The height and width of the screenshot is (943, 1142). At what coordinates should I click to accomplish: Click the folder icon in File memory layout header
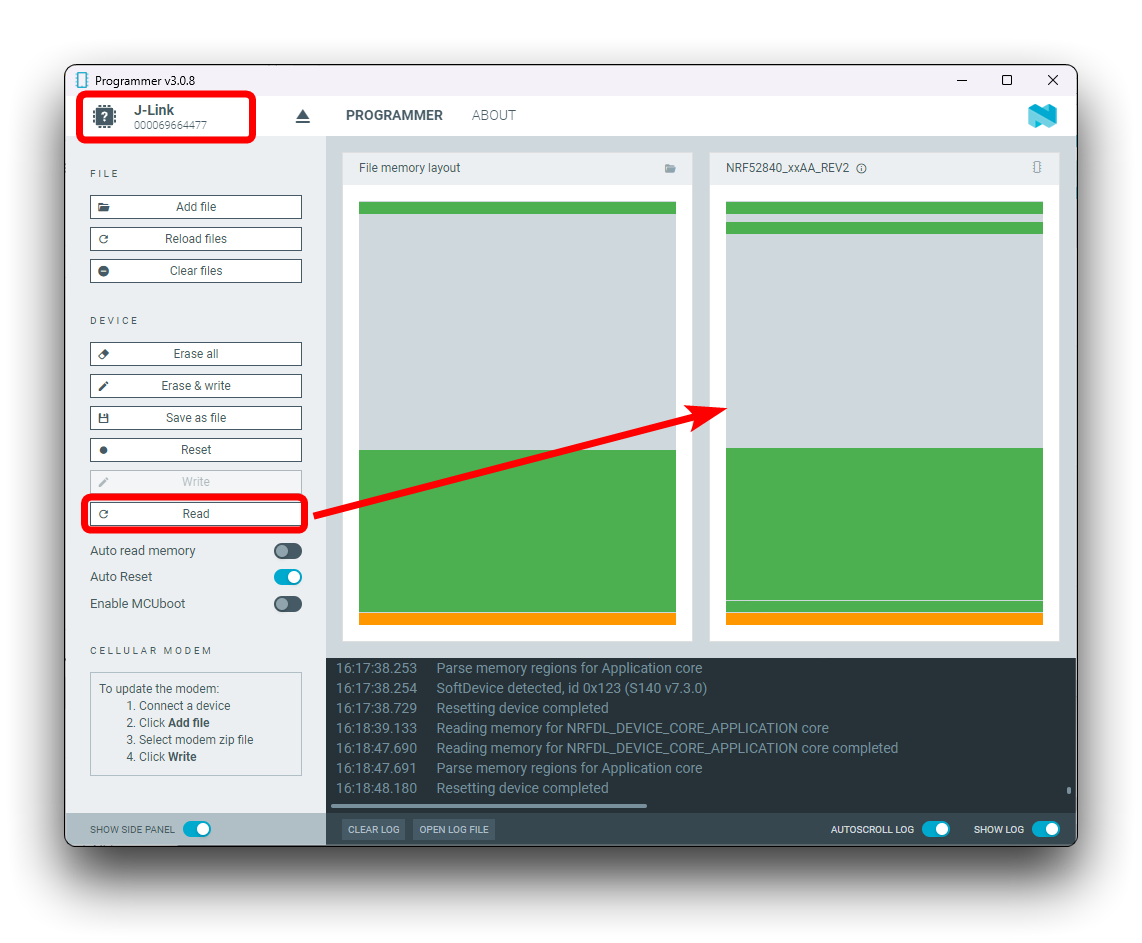(670, 168)
